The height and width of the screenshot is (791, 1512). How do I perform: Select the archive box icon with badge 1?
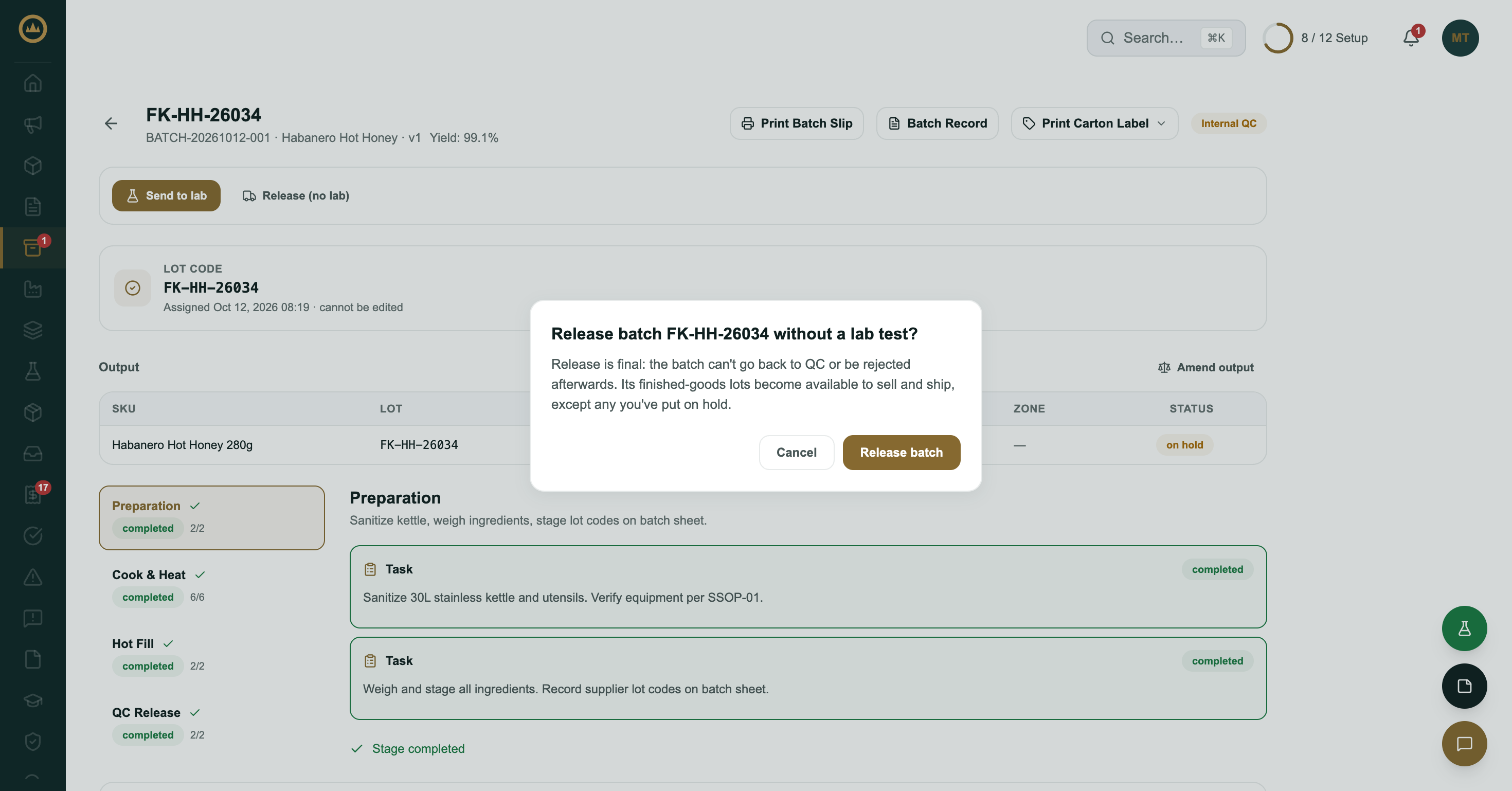[x=33, y=247]
